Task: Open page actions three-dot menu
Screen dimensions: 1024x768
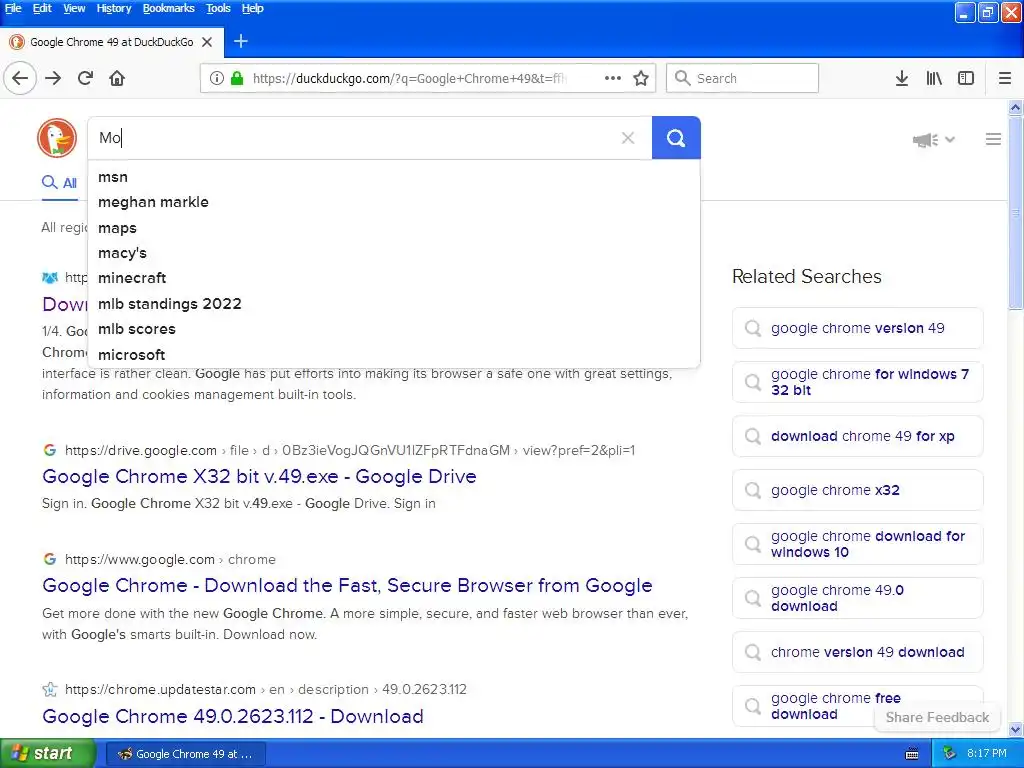Action: point(613,78)
